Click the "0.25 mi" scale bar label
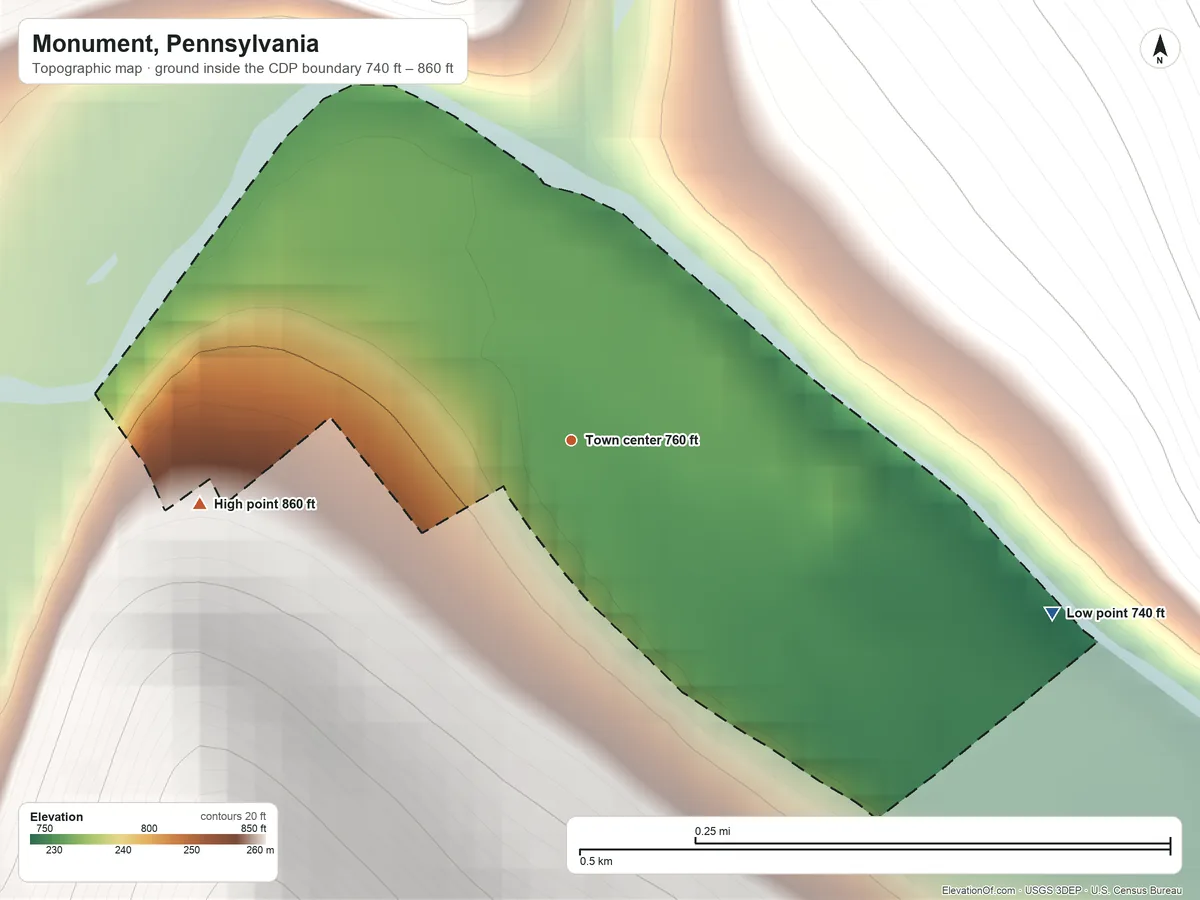Screen dimensions: 1200x900 712,831
